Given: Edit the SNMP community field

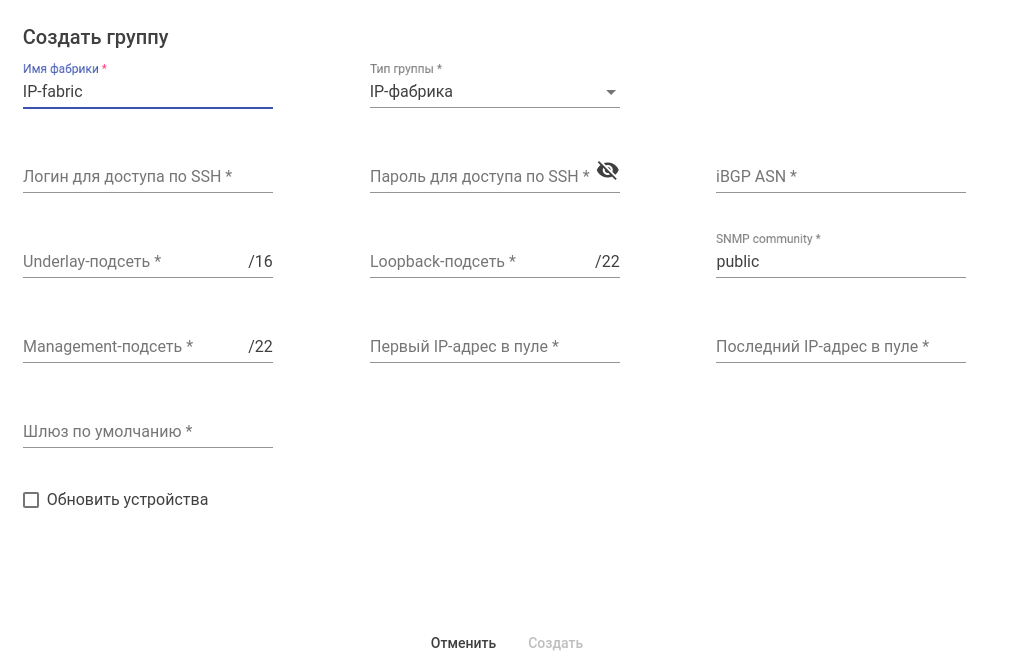Looking at the screenshot, I should click(840, 262).
